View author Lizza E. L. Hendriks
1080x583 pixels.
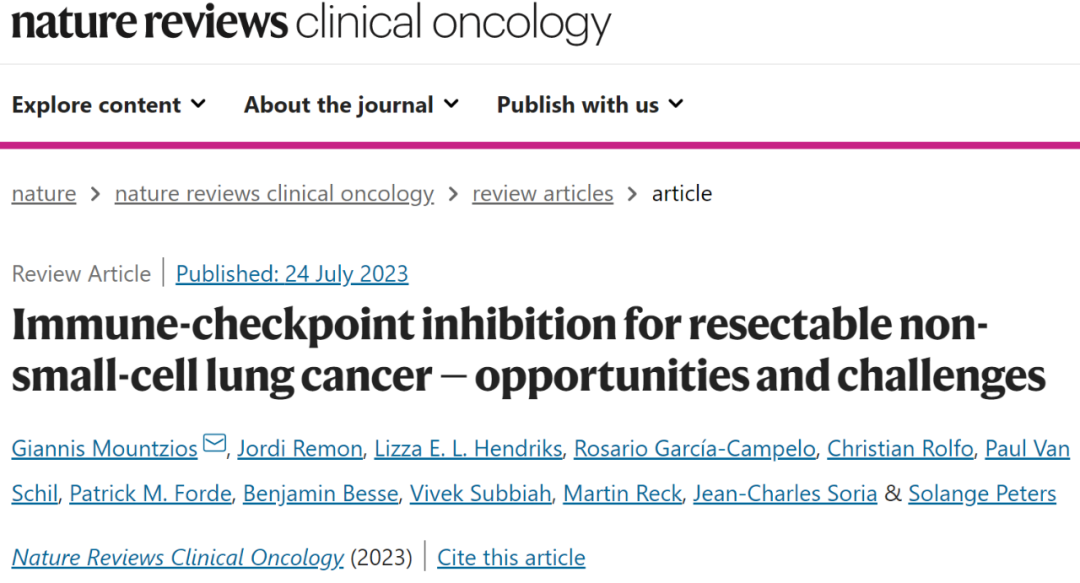click(x=468, y=449)
